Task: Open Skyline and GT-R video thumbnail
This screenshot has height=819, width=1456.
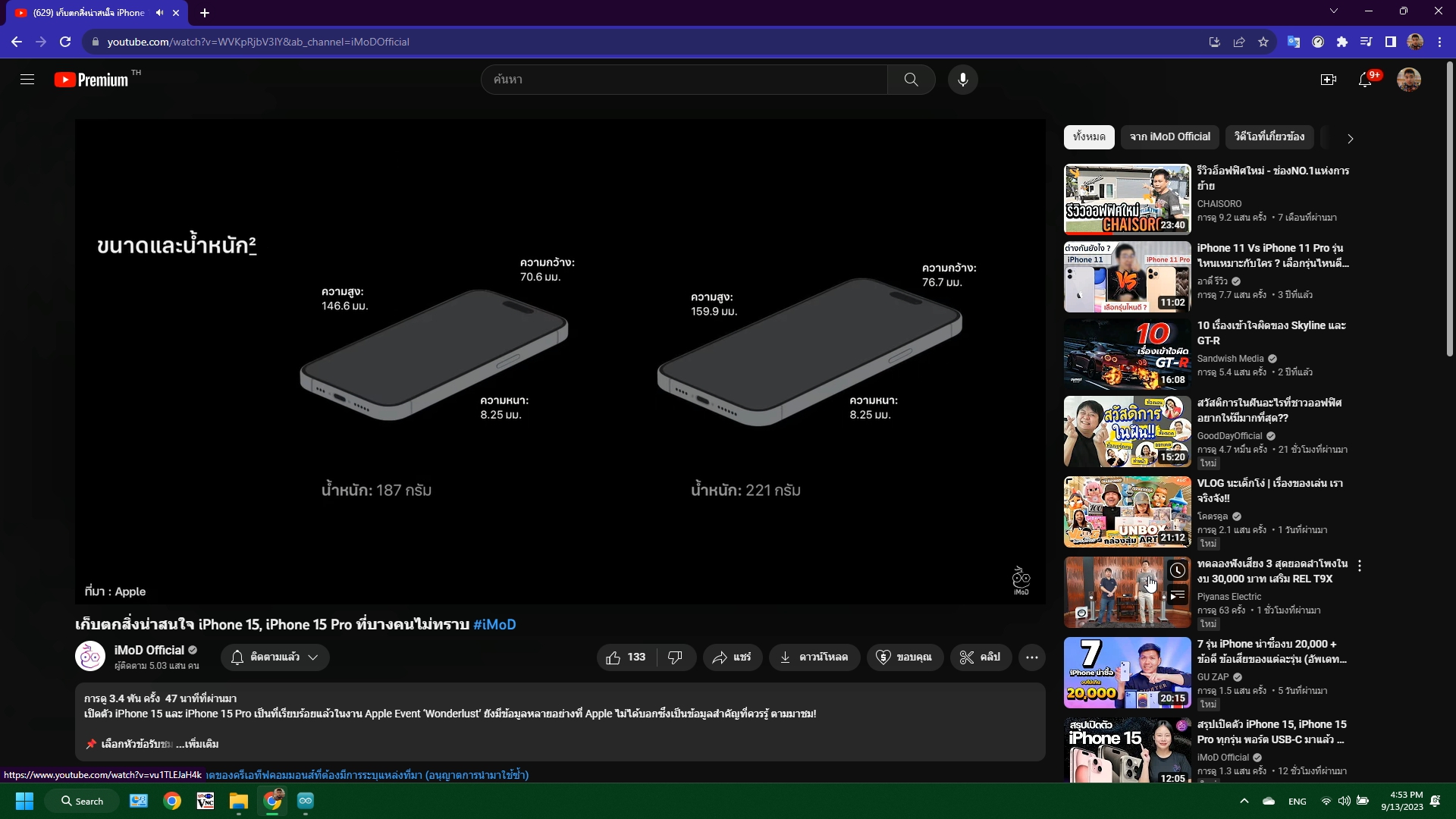Action: 1127,354
